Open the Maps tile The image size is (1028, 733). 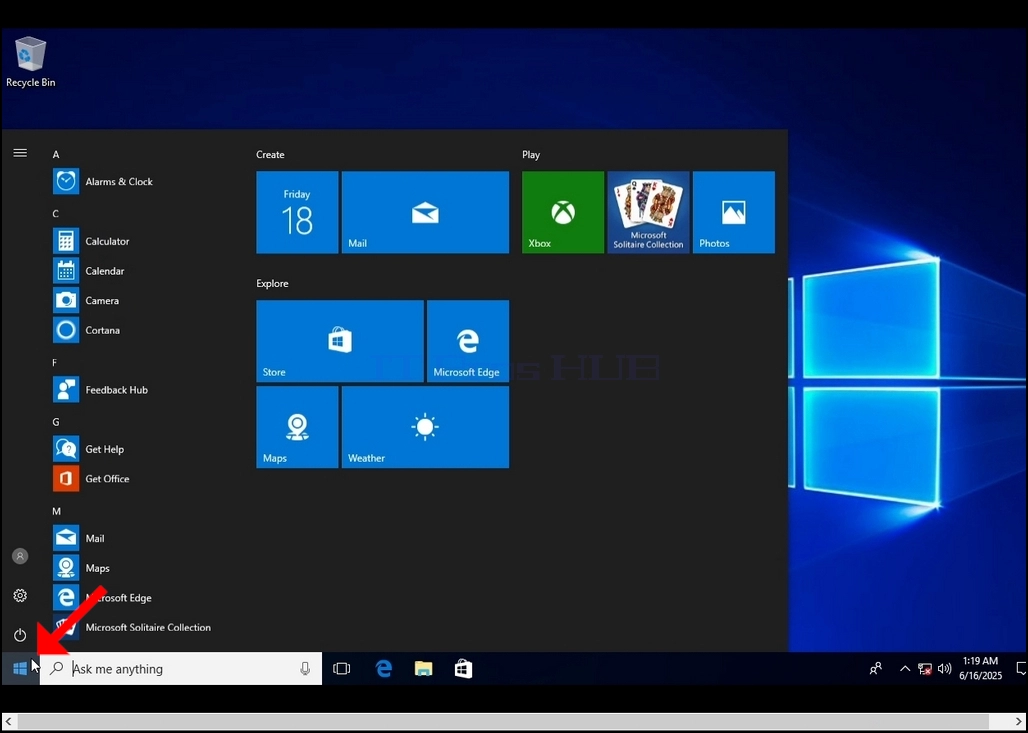pos(297,427)
